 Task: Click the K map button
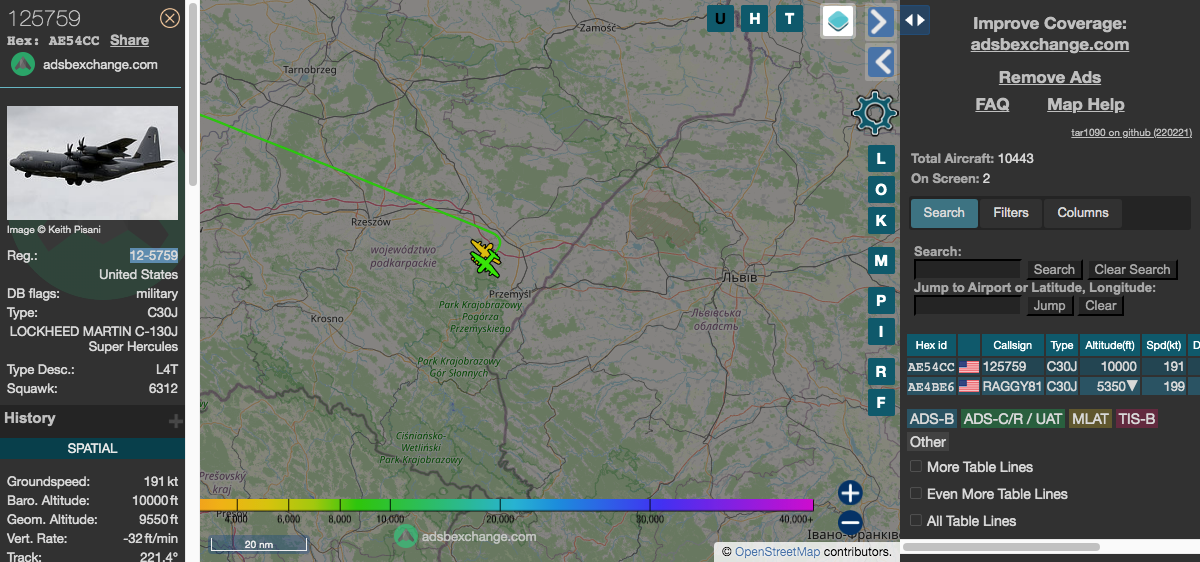tap(880, 220)
